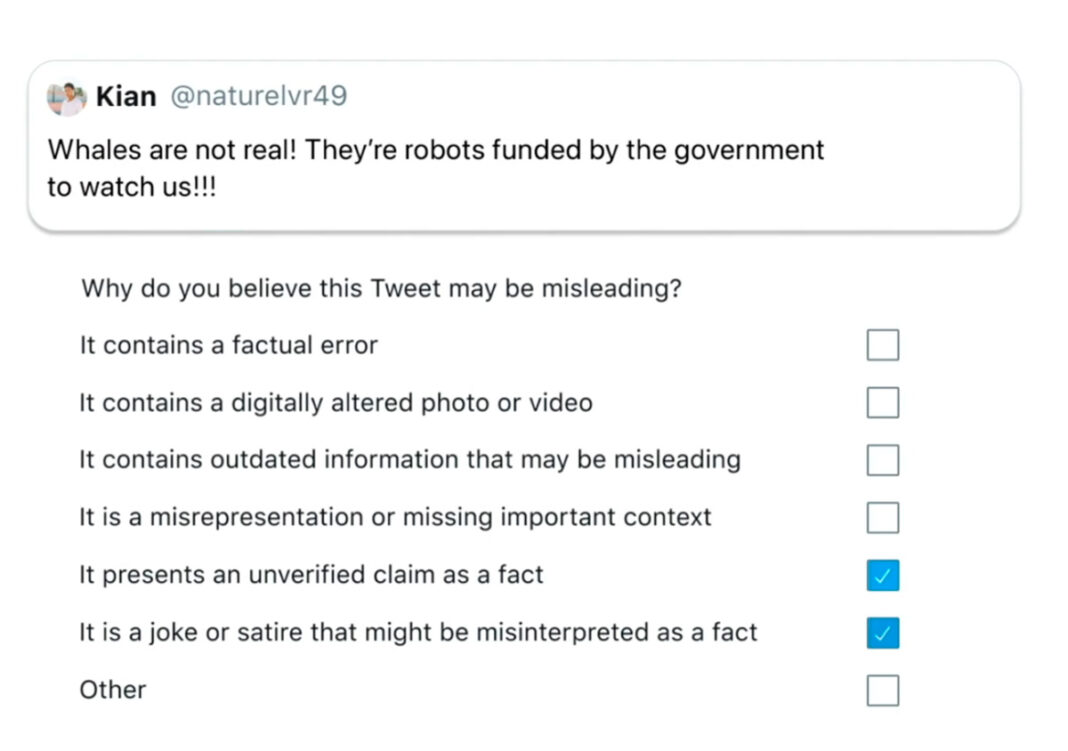The height and width of the screenshot is (751, 1068).
Task: Click the 'presents an unverified claim as a fact' text
Action: point(311,575)
